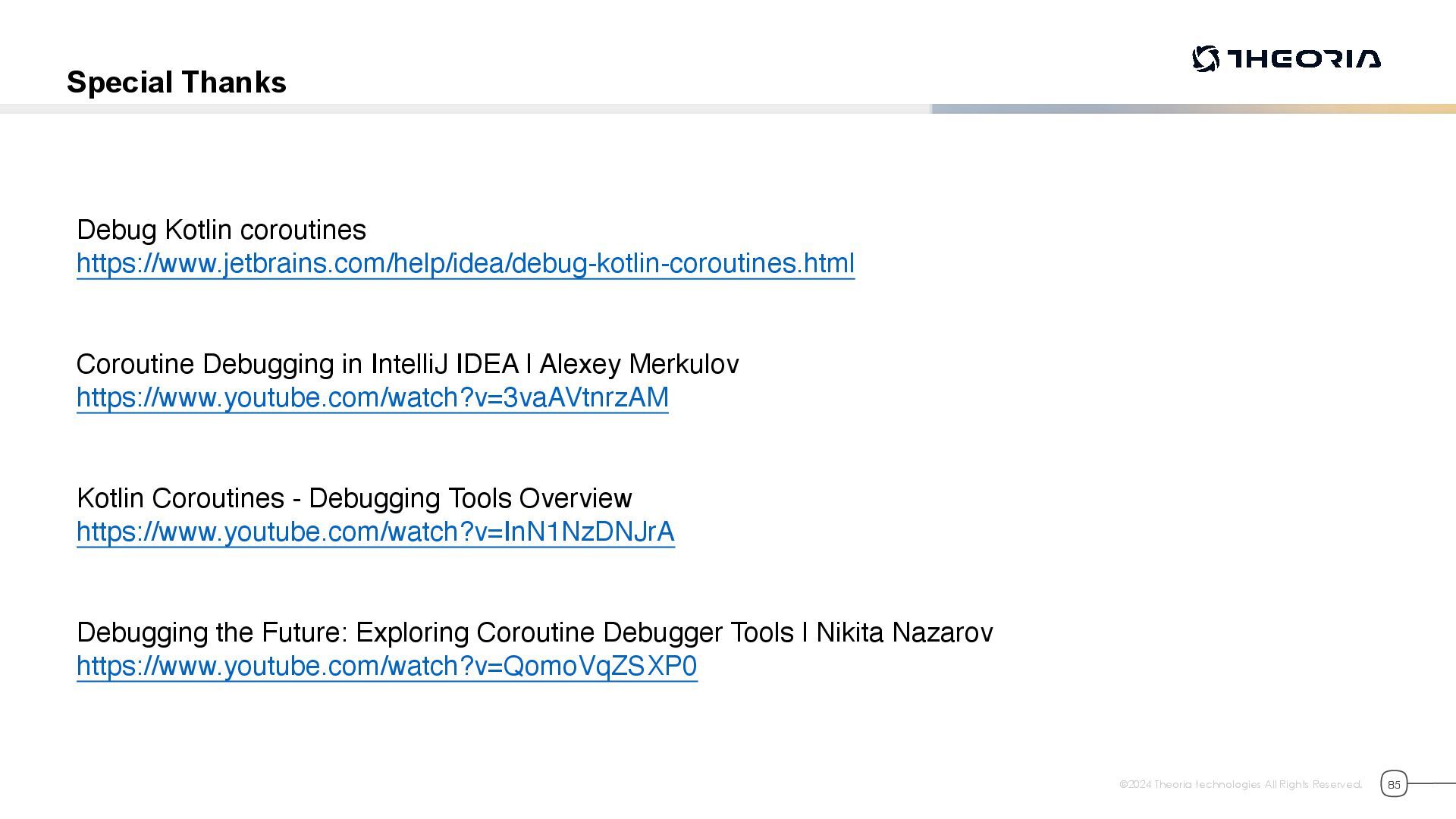This screenshot has width=1456, height=819.
Task: Click the THEORIA wordmark text
Action: pyautogui.click(x=1304, y=58)
